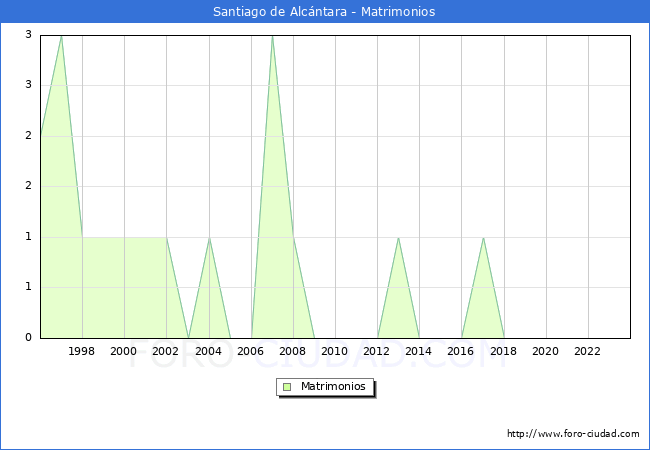Click the 0 y-axis label
This screenshot has height=450, width=650.
[29, 337]
